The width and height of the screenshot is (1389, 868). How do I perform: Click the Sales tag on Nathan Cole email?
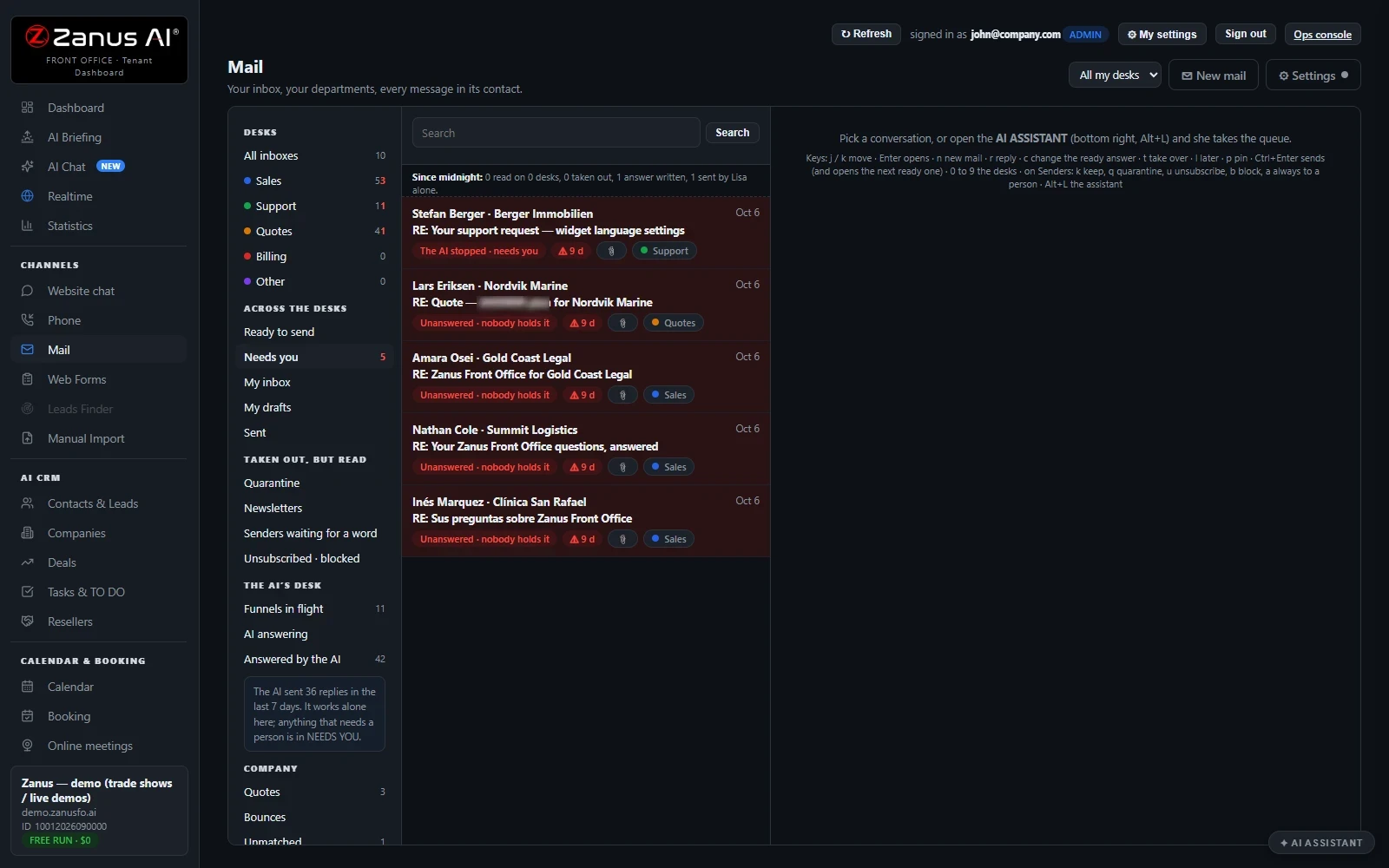tap(668, 467)
